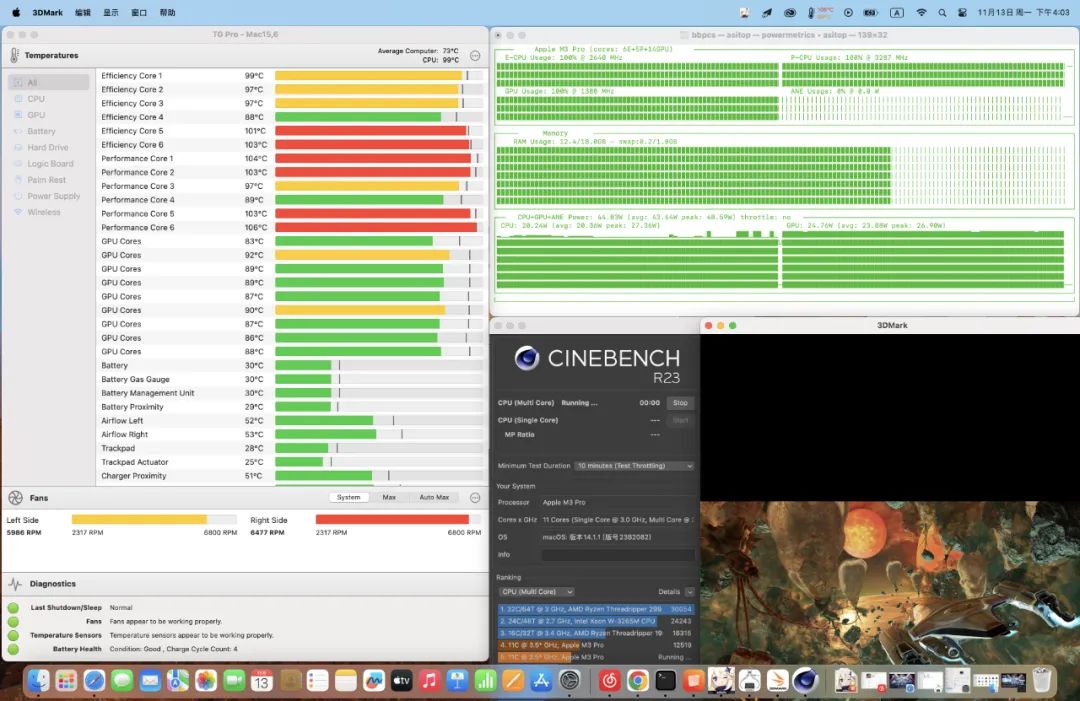Click the Cinebench Info text field

point(617,555)
